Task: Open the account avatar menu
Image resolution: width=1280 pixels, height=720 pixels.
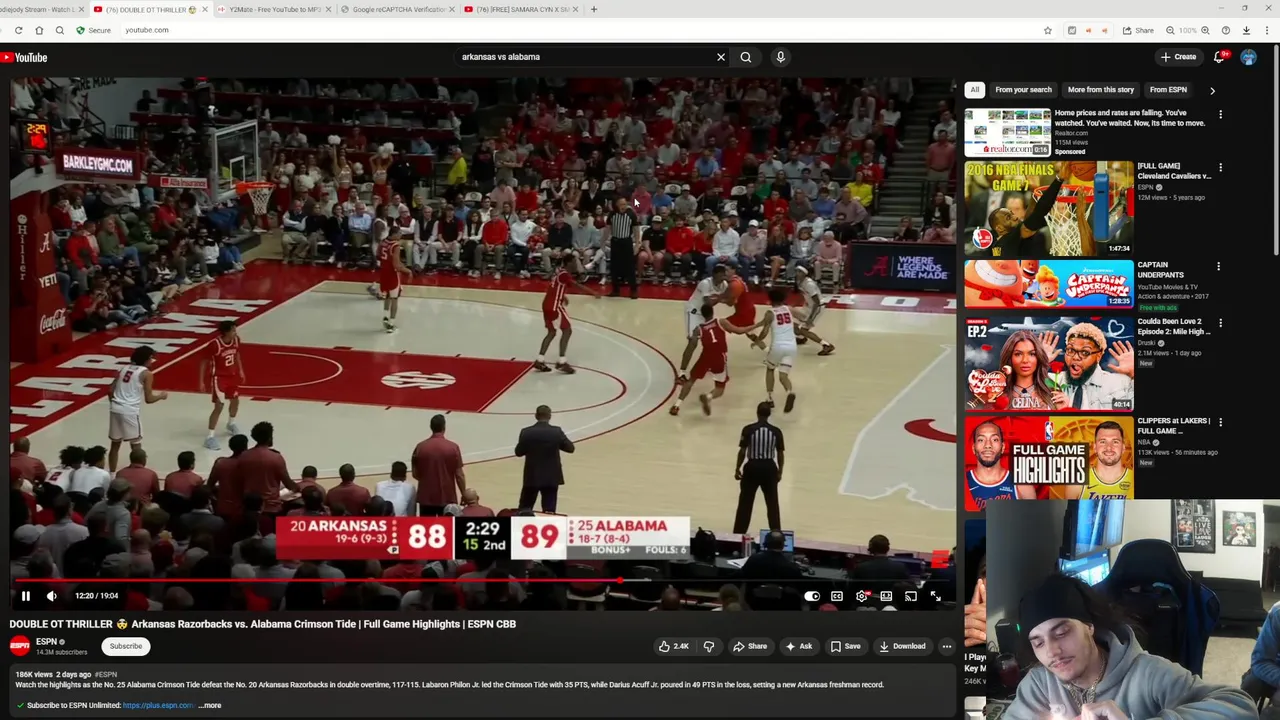Action: [x=1249, y=57]
